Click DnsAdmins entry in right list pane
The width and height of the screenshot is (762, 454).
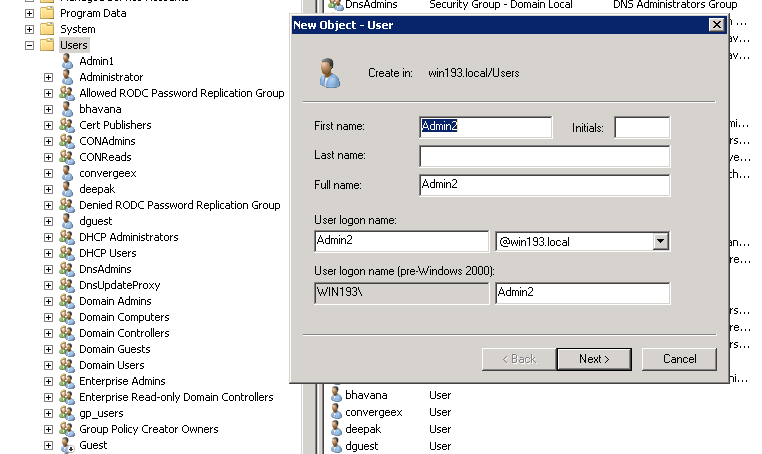click(x=371, y=5)
